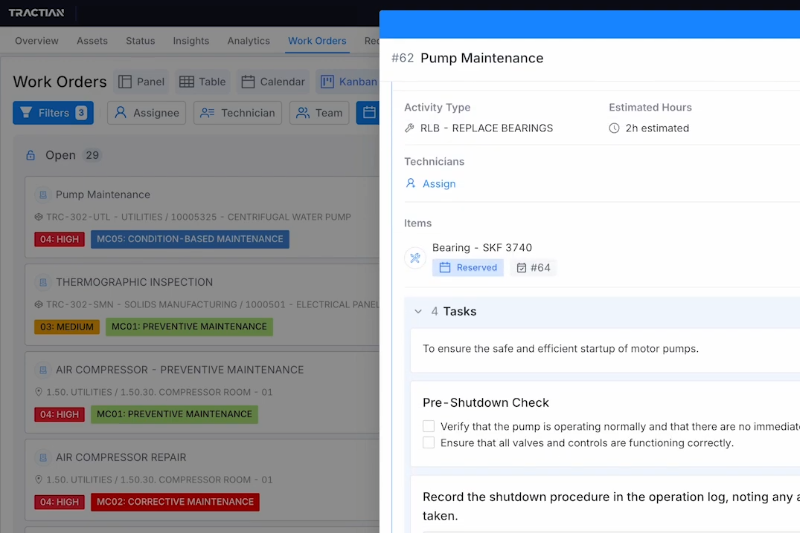Collapse the 4 Tasks section
Viewport: 800px width, 533px height.
click(418, 312)
